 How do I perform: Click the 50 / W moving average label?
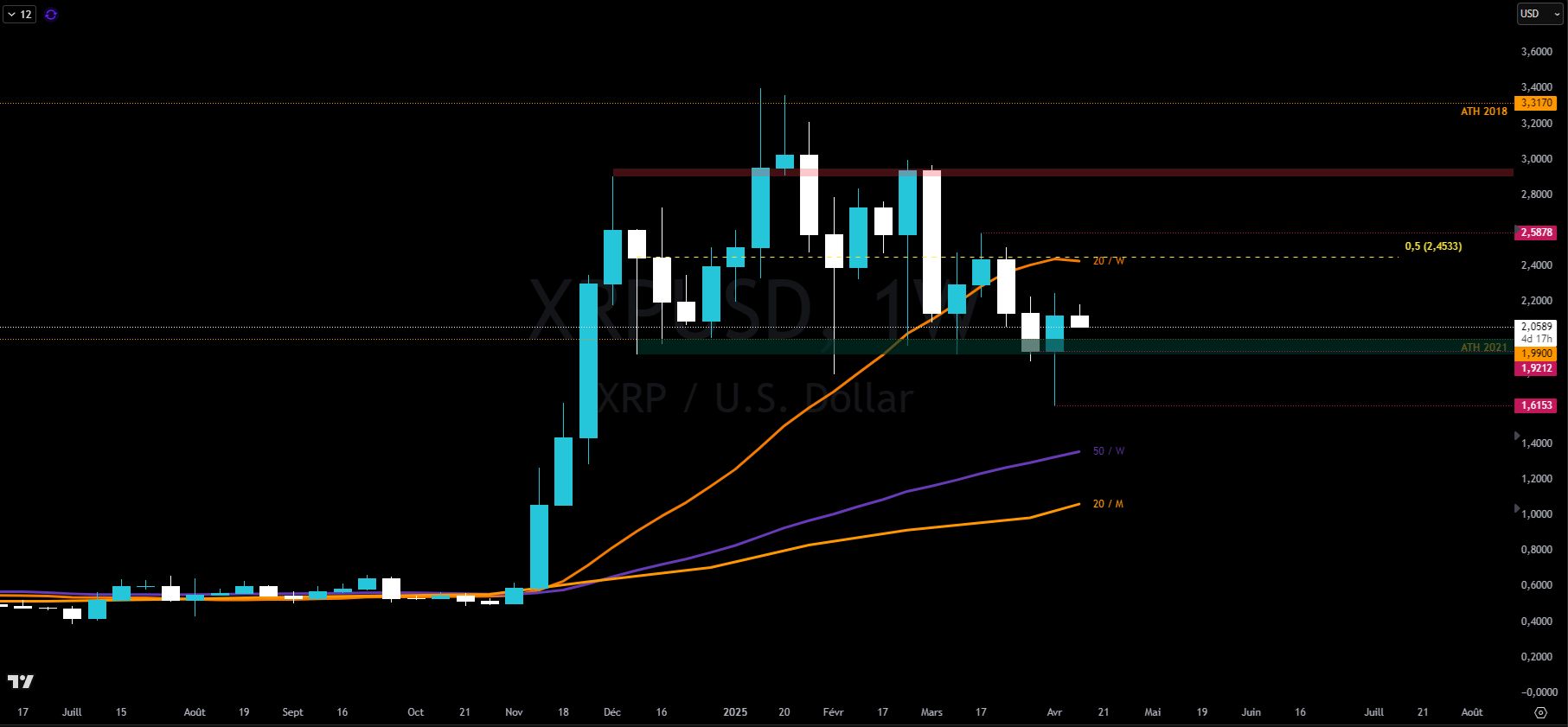click(1109, 451)
